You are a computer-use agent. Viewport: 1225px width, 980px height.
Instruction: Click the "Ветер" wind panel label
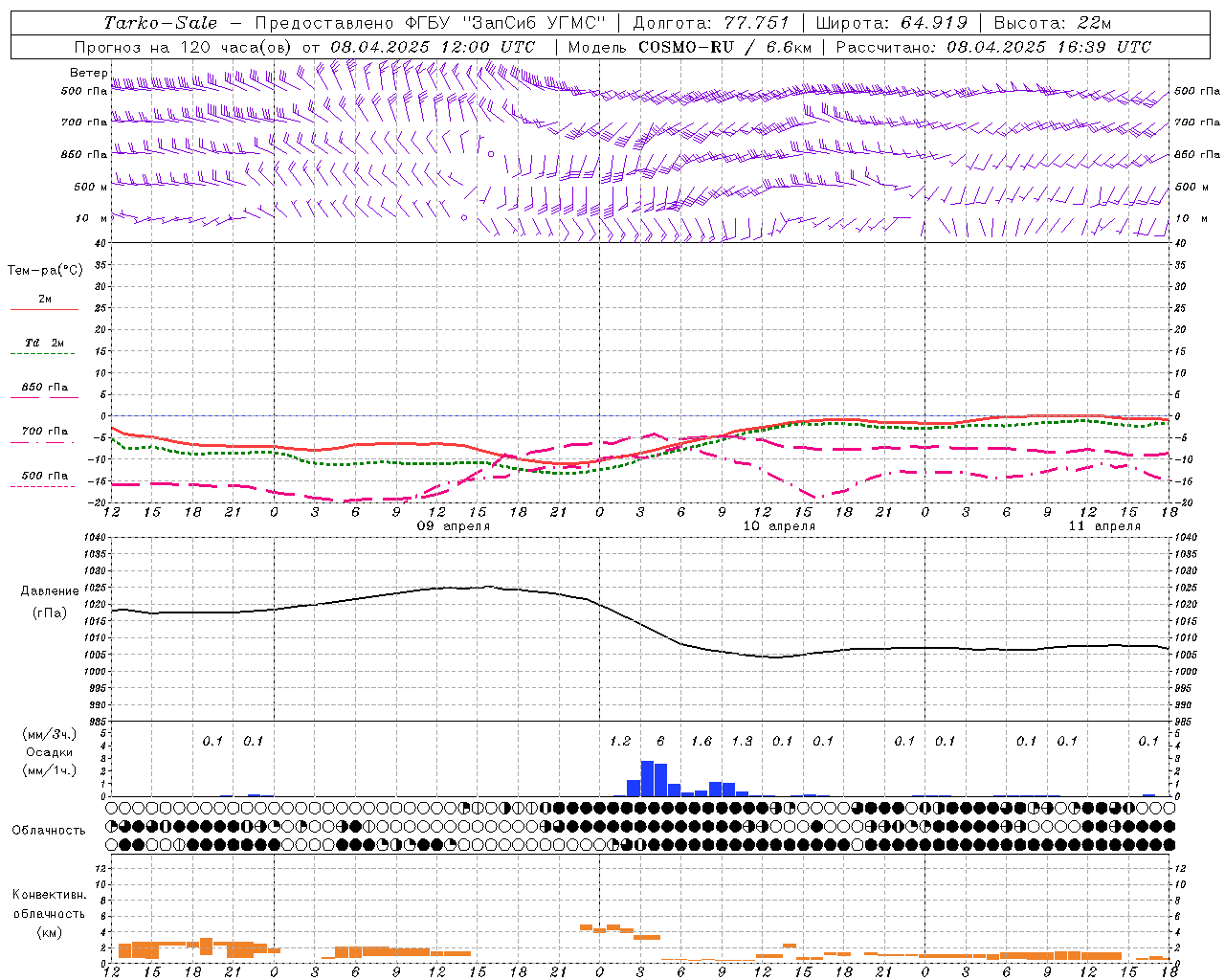89,73
